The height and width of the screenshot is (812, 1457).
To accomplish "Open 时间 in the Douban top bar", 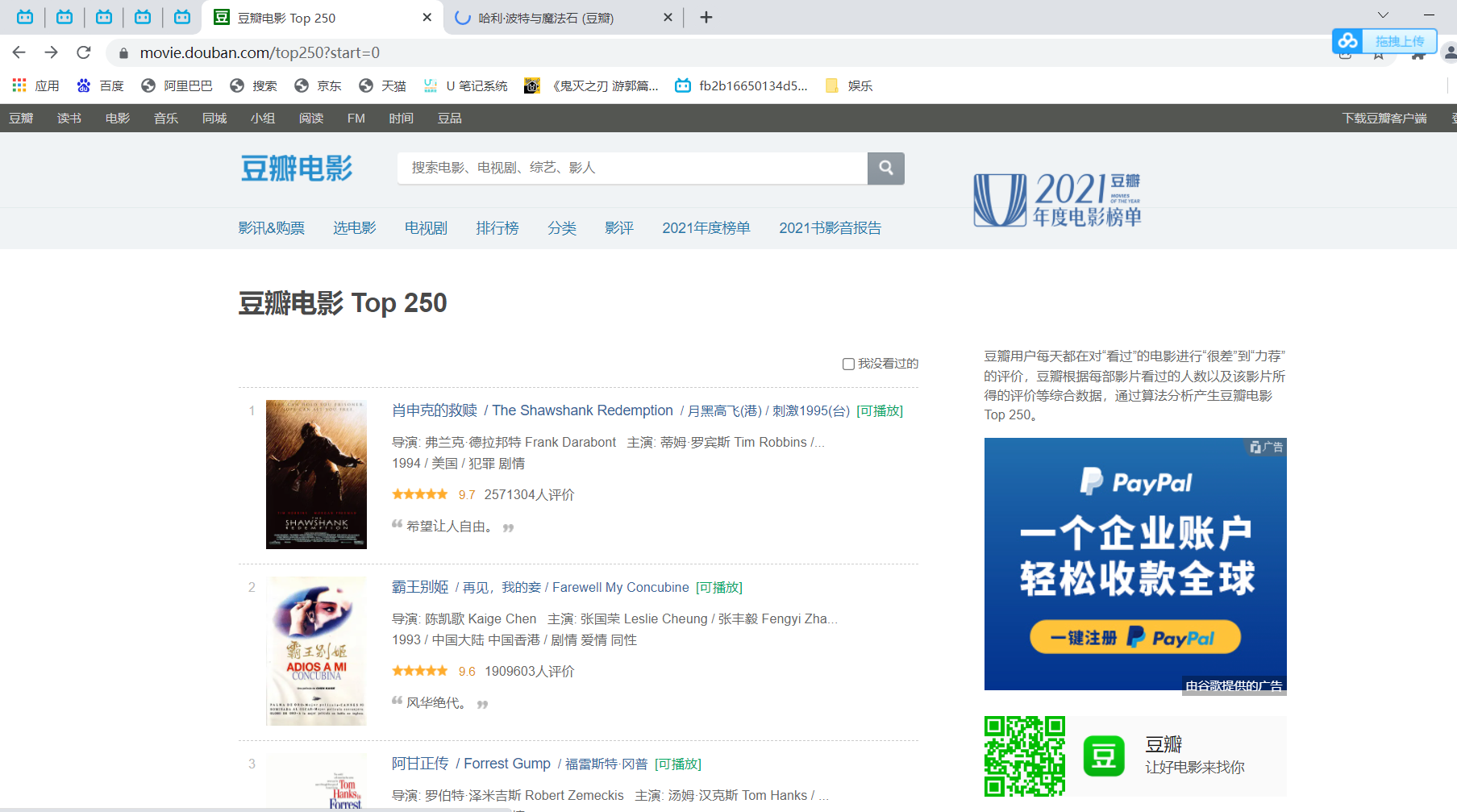I will coord(402,119).
